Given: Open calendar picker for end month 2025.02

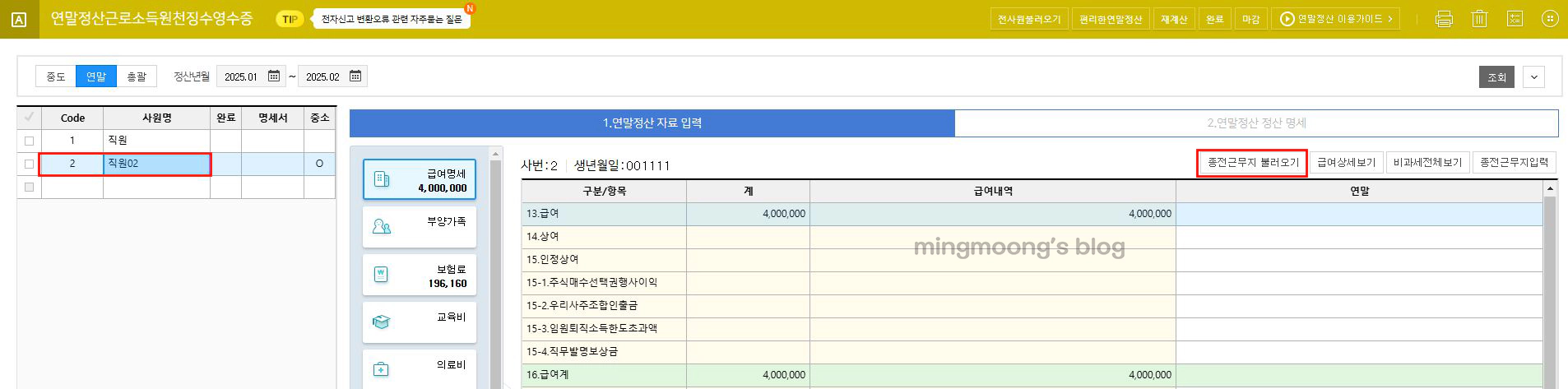Looking at the screenshot, I should click(355, 76).
